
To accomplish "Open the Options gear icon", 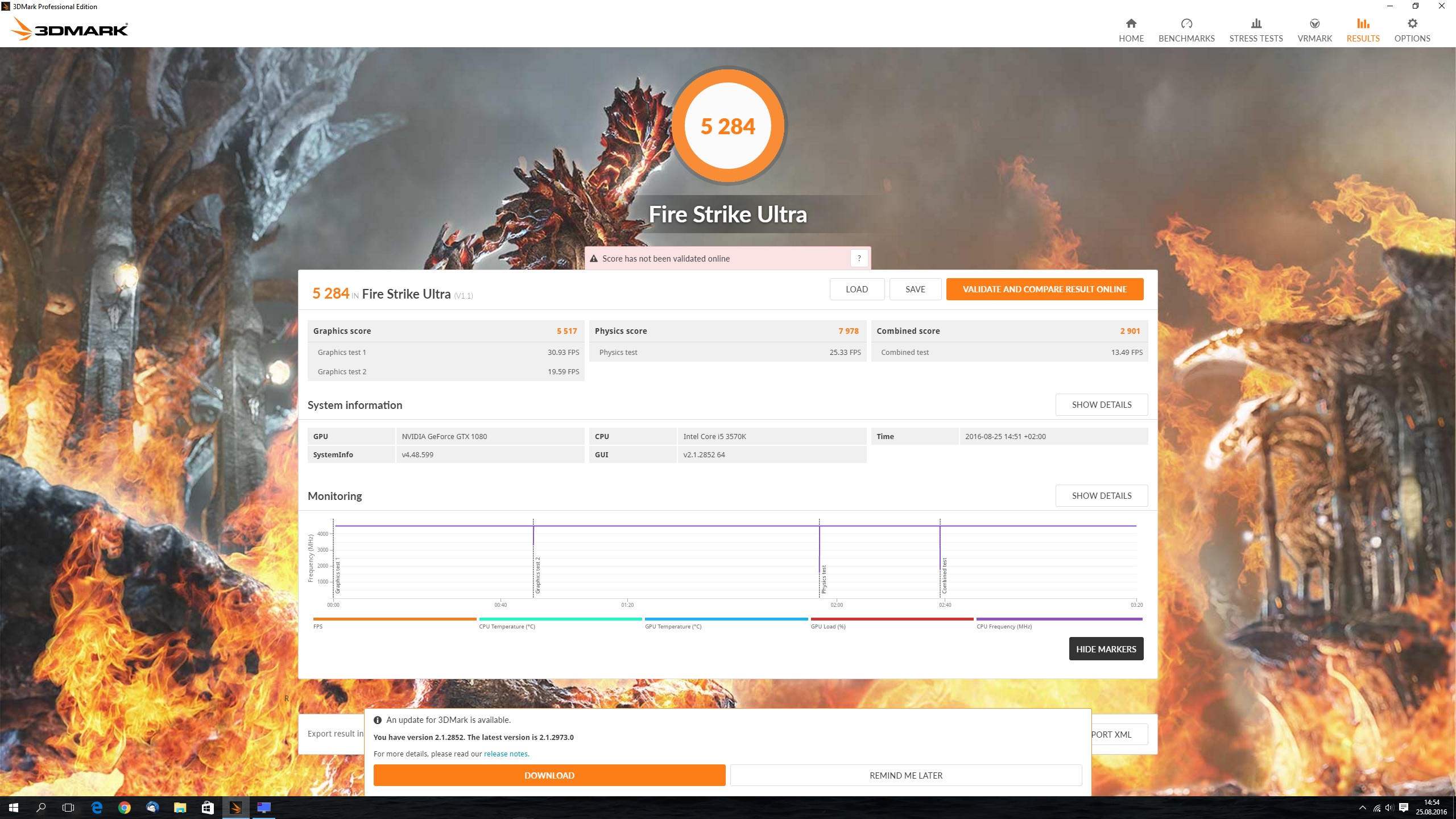I will point(1412,23).
